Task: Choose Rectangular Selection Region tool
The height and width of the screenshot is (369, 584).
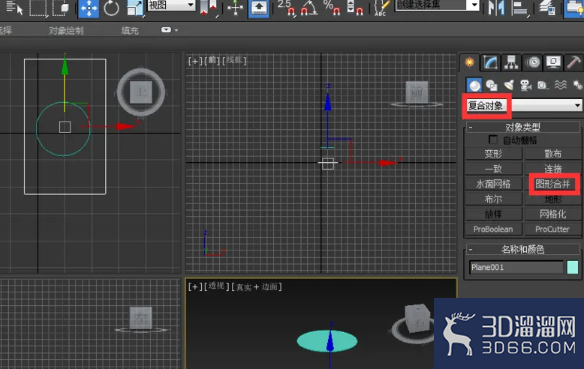Action: [x=38, y=8]
